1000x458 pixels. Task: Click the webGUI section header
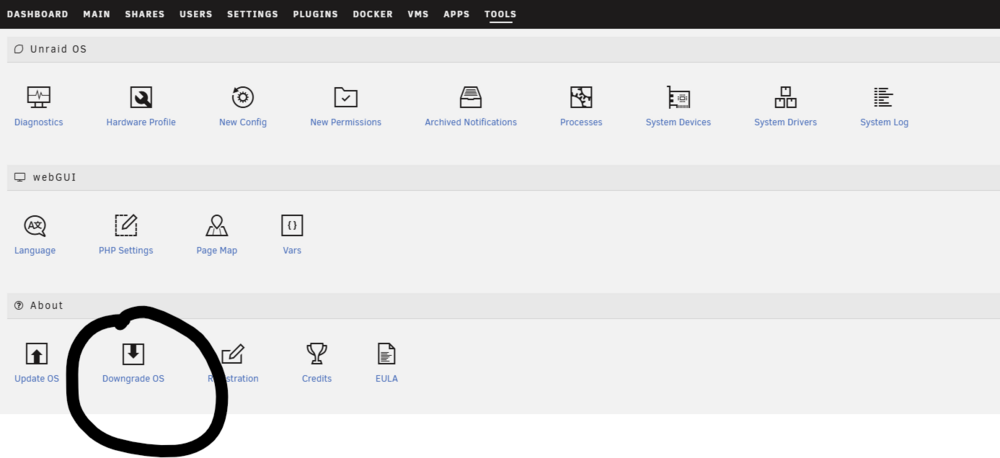coord(504,177)
